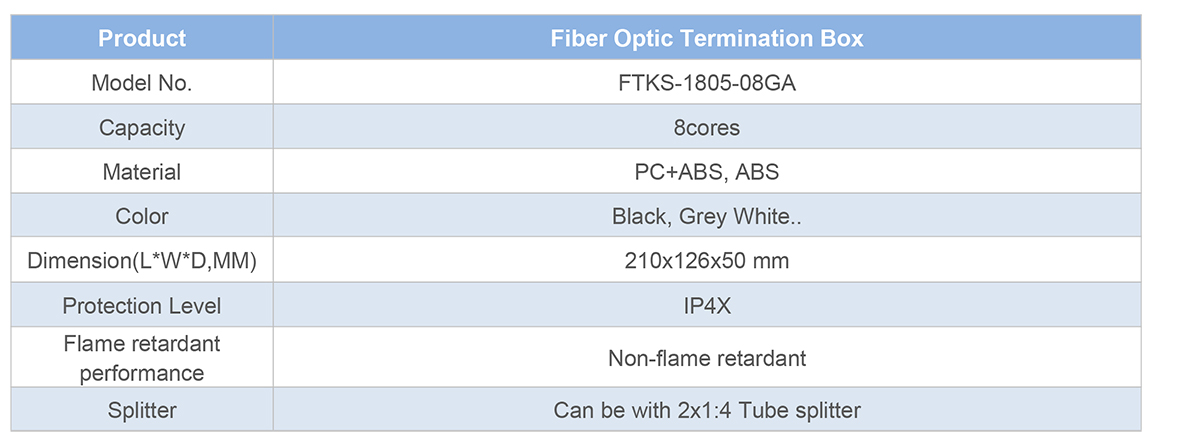
Task: Select the Protection Level label cell
Action: point(142,306)
